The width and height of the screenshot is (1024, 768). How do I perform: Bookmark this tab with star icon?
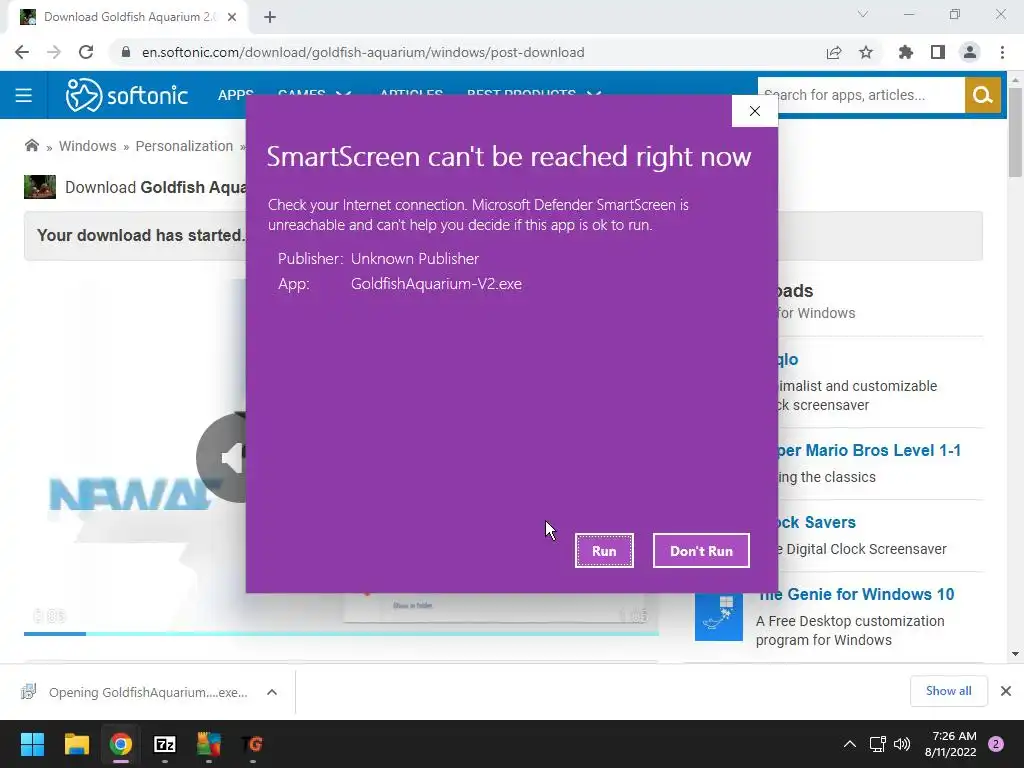866,52
